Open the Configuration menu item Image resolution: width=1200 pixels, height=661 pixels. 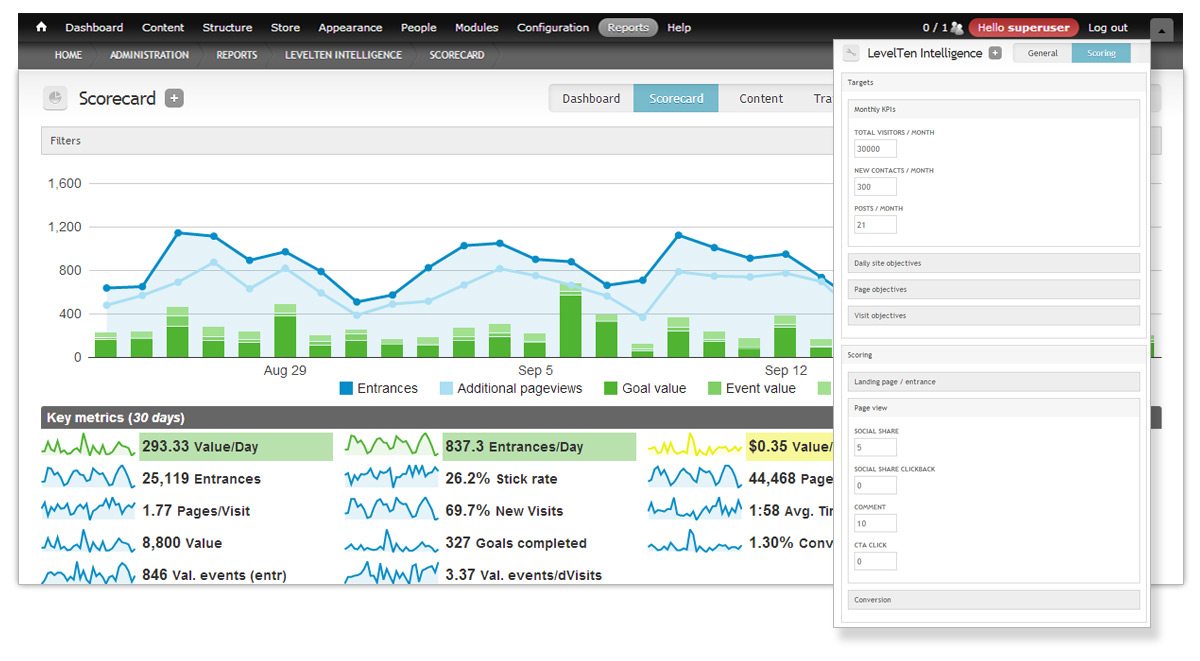[x=553, y=28]
